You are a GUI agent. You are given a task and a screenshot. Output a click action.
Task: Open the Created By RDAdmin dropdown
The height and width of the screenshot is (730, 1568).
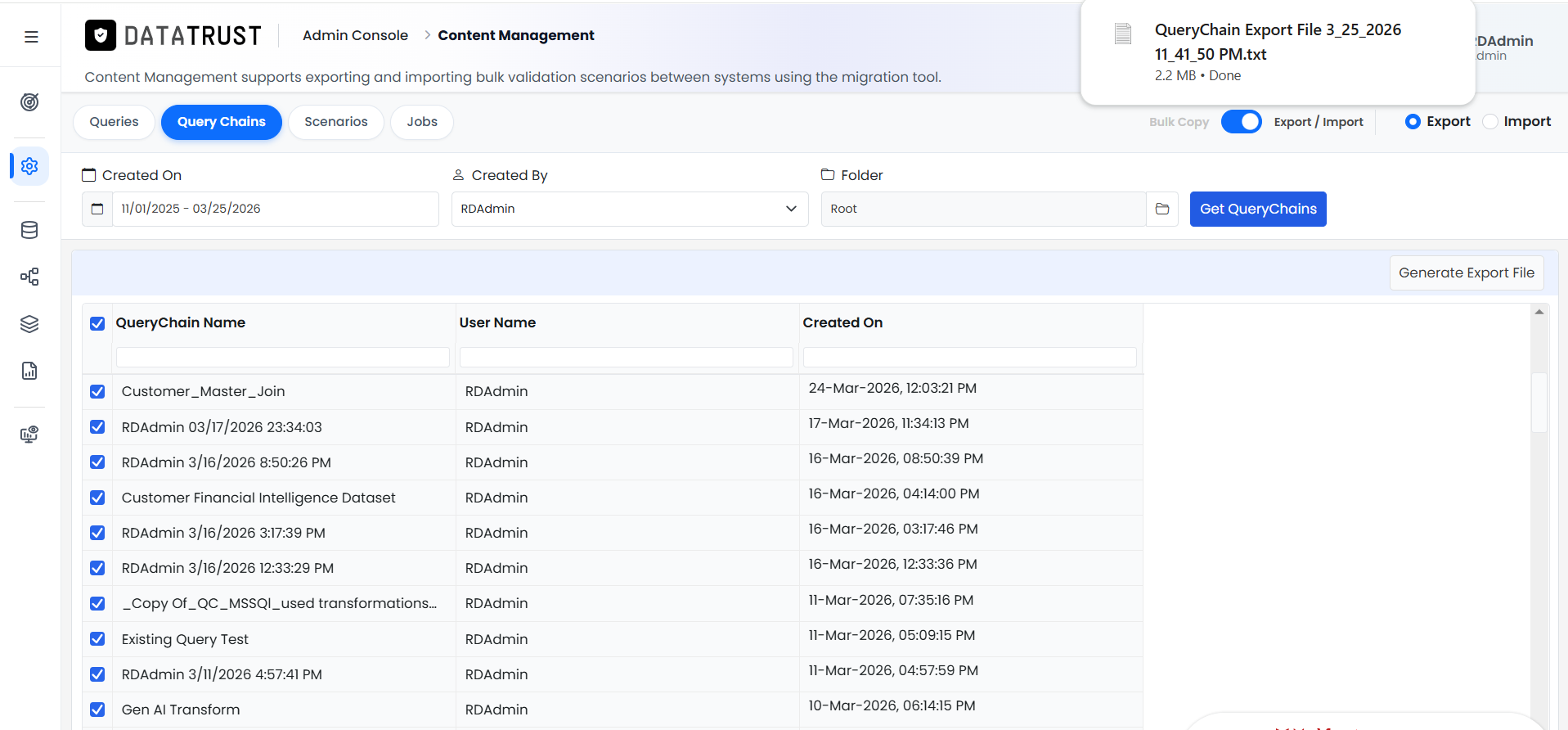tap(630, 209)
